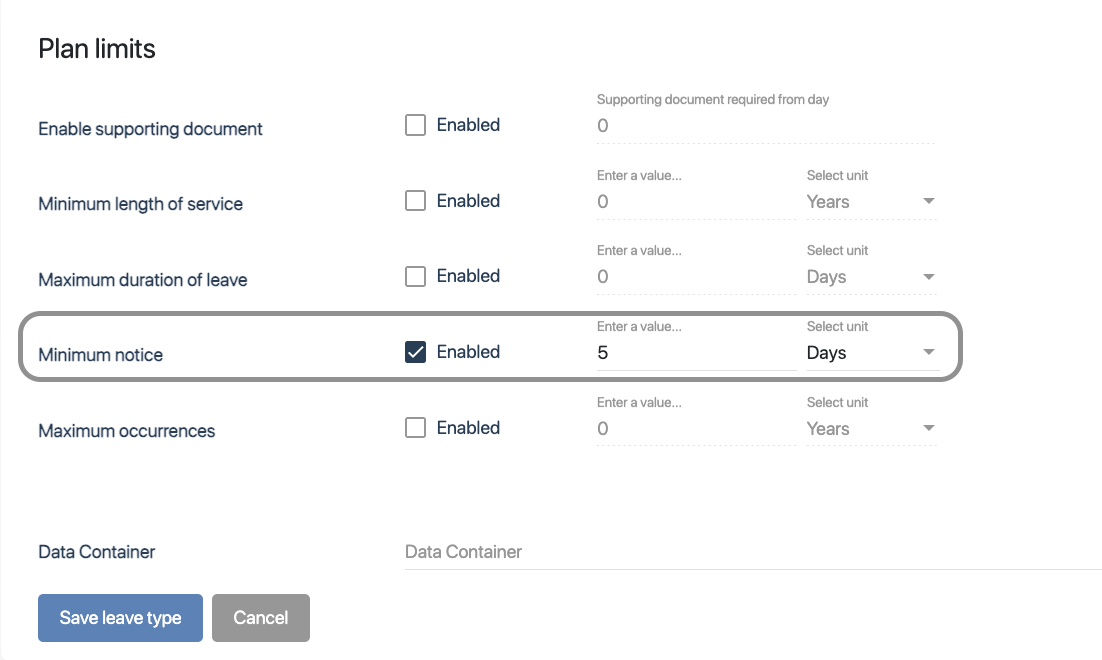Screen dimensions: 1102x660
Task: Click the Minimum length of service value field
Action: click(x=696, y=202)
